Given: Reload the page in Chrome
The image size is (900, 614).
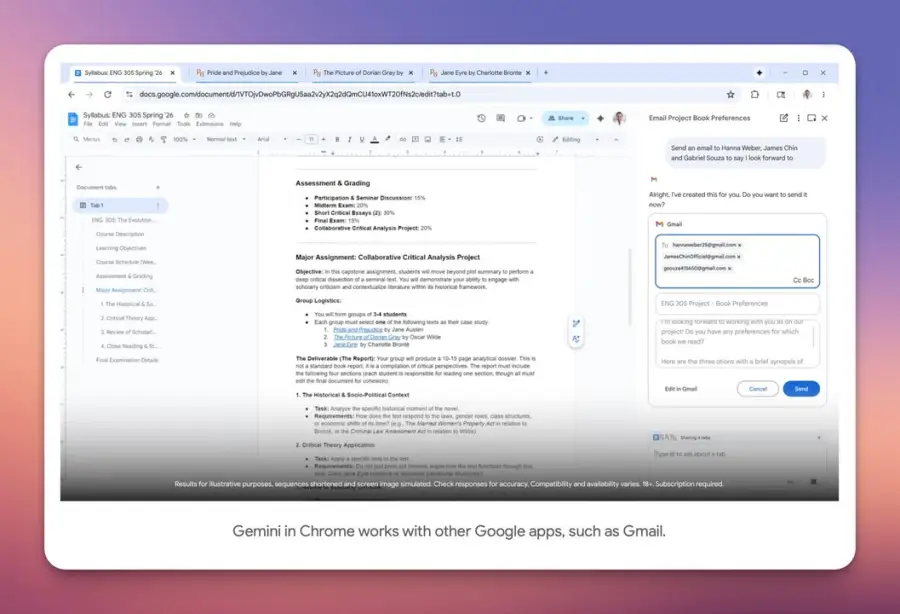Looking at the screenshot, I should [x=107, y=95].
